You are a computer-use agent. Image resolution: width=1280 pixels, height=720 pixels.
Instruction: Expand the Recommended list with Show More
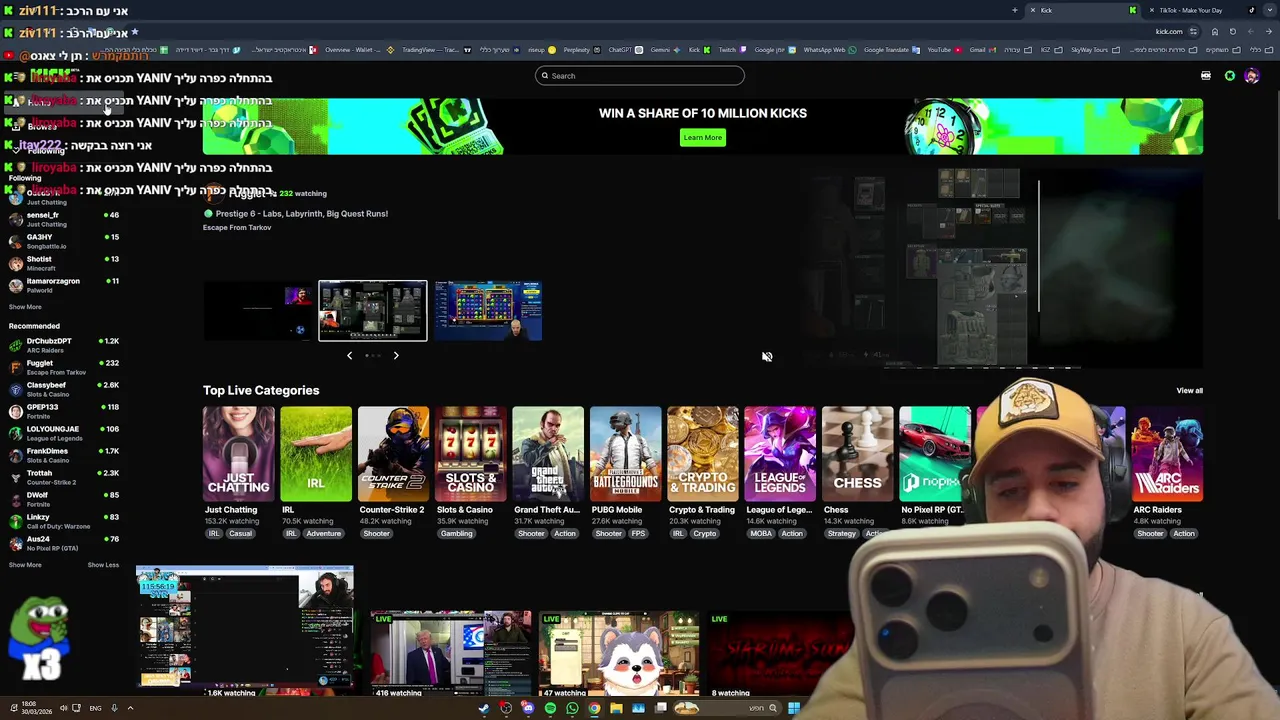coord(25,565)
